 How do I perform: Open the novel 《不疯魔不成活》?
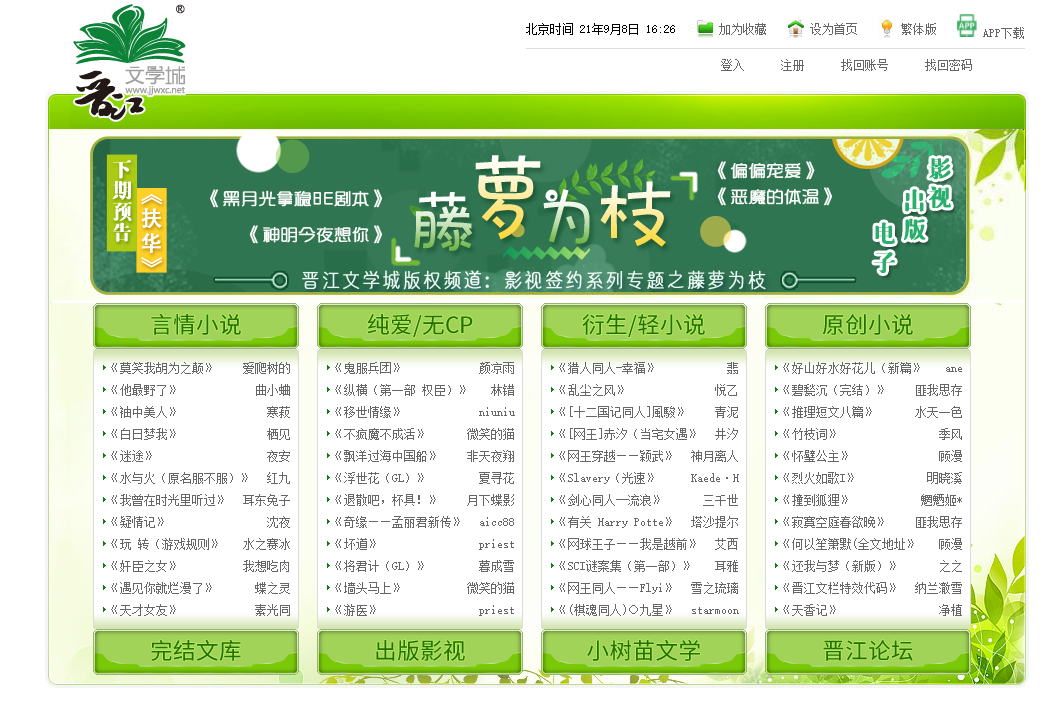pyautogui.click(x=380, y=434)
